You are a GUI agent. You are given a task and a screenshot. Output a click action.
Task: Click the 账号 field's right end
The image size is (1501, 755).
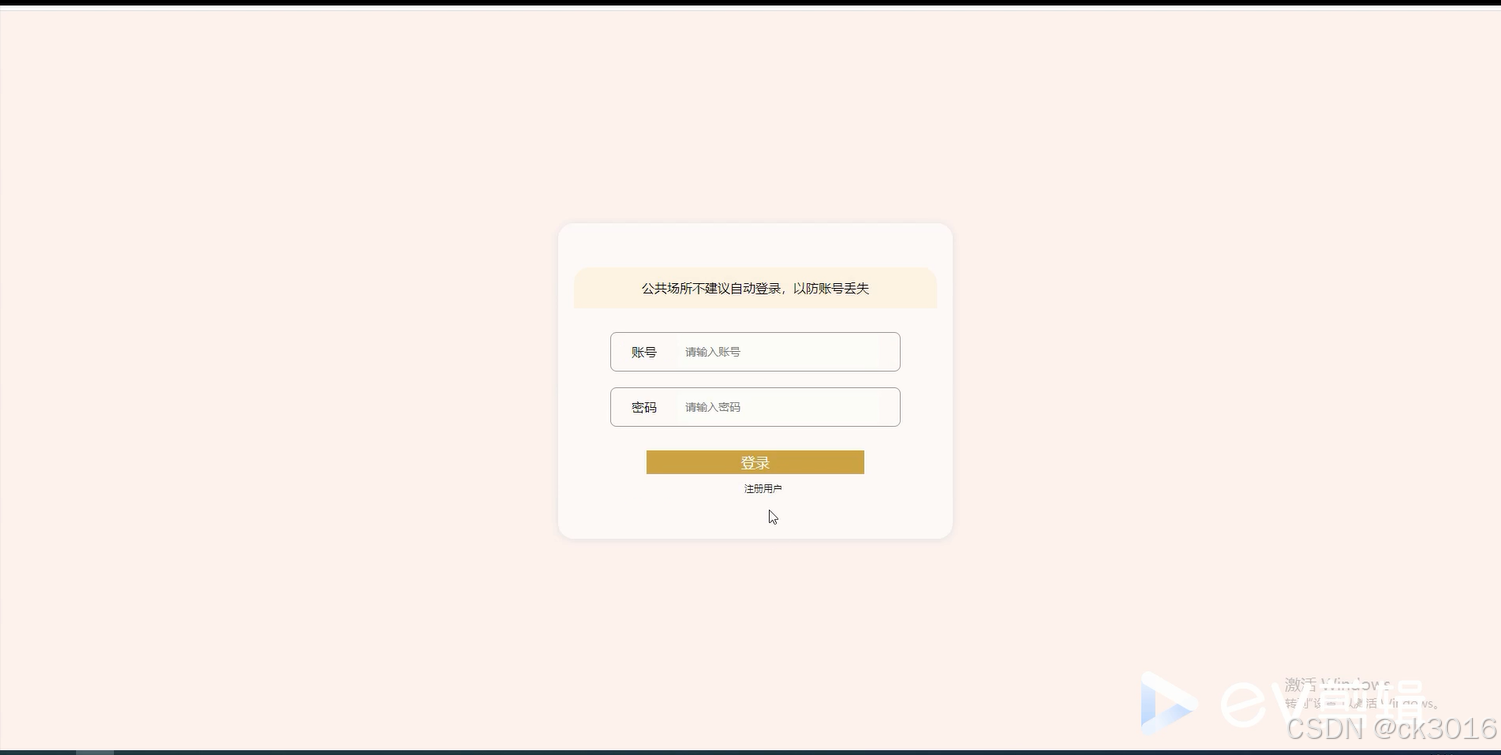coord(880,352)
